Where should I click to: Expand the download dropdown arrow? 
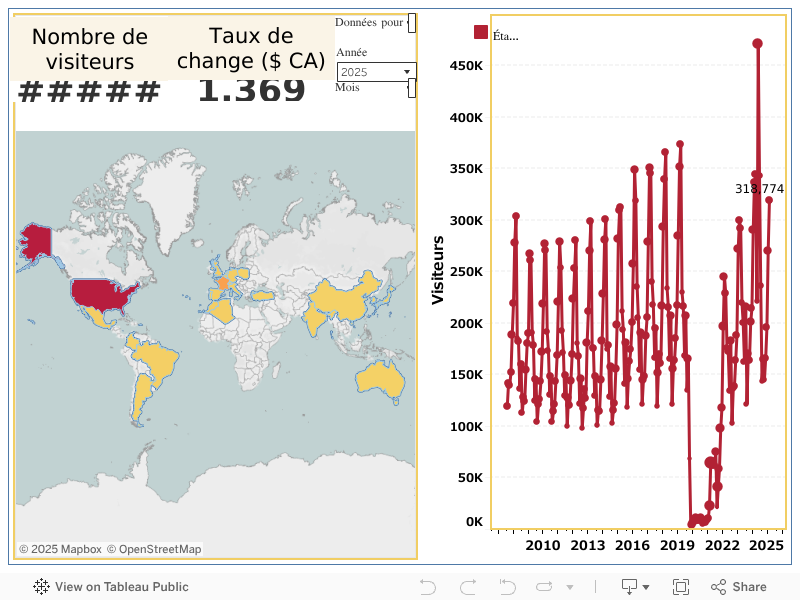click(646, 587)
